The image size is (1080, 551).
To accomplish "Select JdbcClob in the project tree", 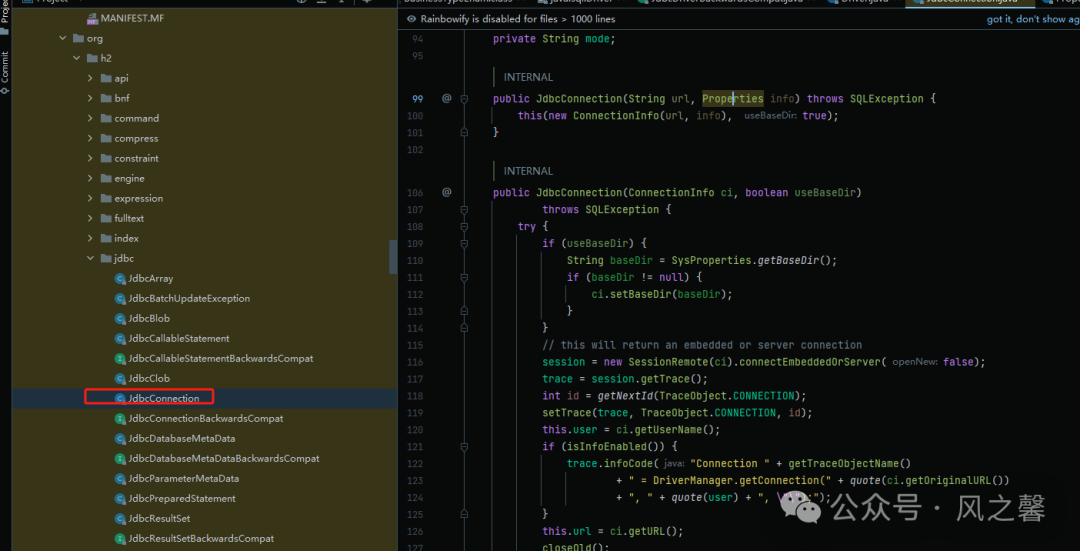I will 149,379.
